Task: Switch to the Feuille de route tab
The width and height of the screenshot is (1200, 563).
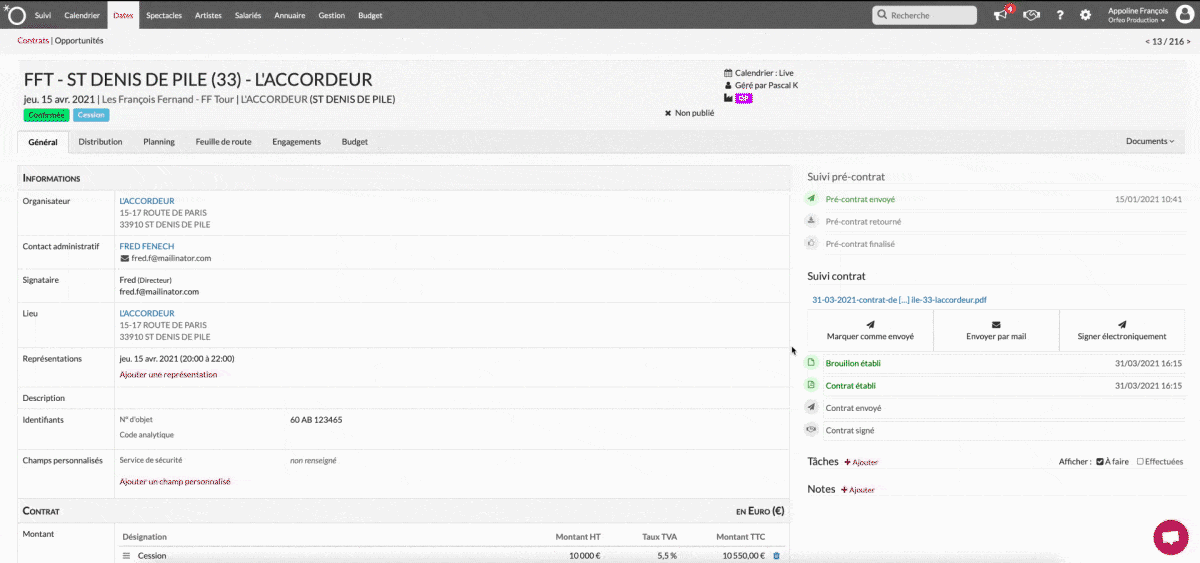Action: [x=223, y=142]
